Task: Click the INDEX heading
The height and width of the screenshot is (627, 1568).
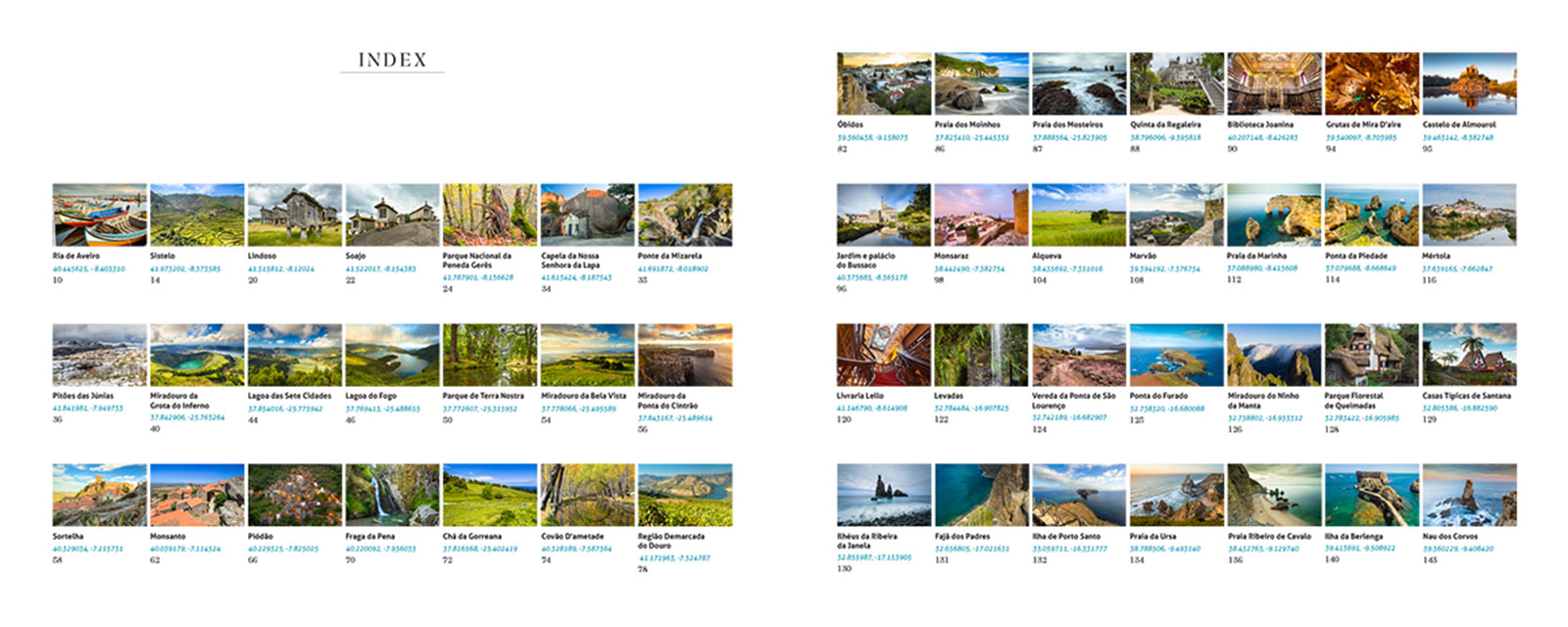Action: [x=392, y=60]
